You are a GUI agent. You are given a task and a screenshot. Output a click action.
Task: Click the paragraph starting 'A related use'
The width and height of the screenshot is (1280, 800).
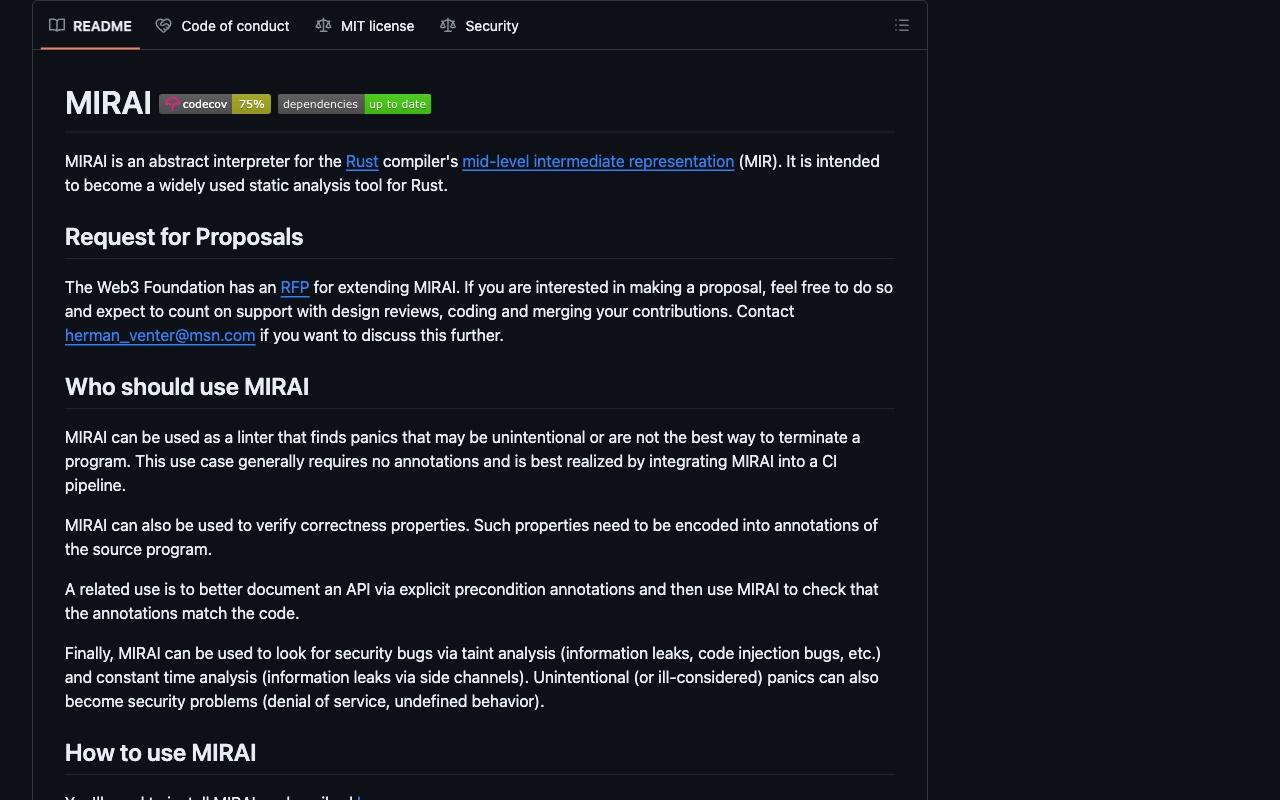479,601
